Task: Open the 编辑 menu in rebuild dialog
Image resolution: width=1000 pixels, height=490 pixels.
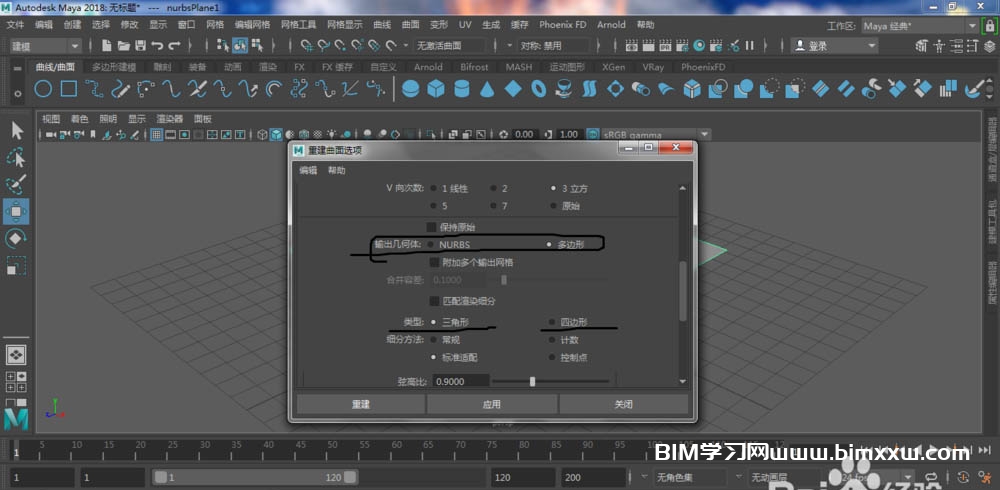Action: (x=309, y=170)
